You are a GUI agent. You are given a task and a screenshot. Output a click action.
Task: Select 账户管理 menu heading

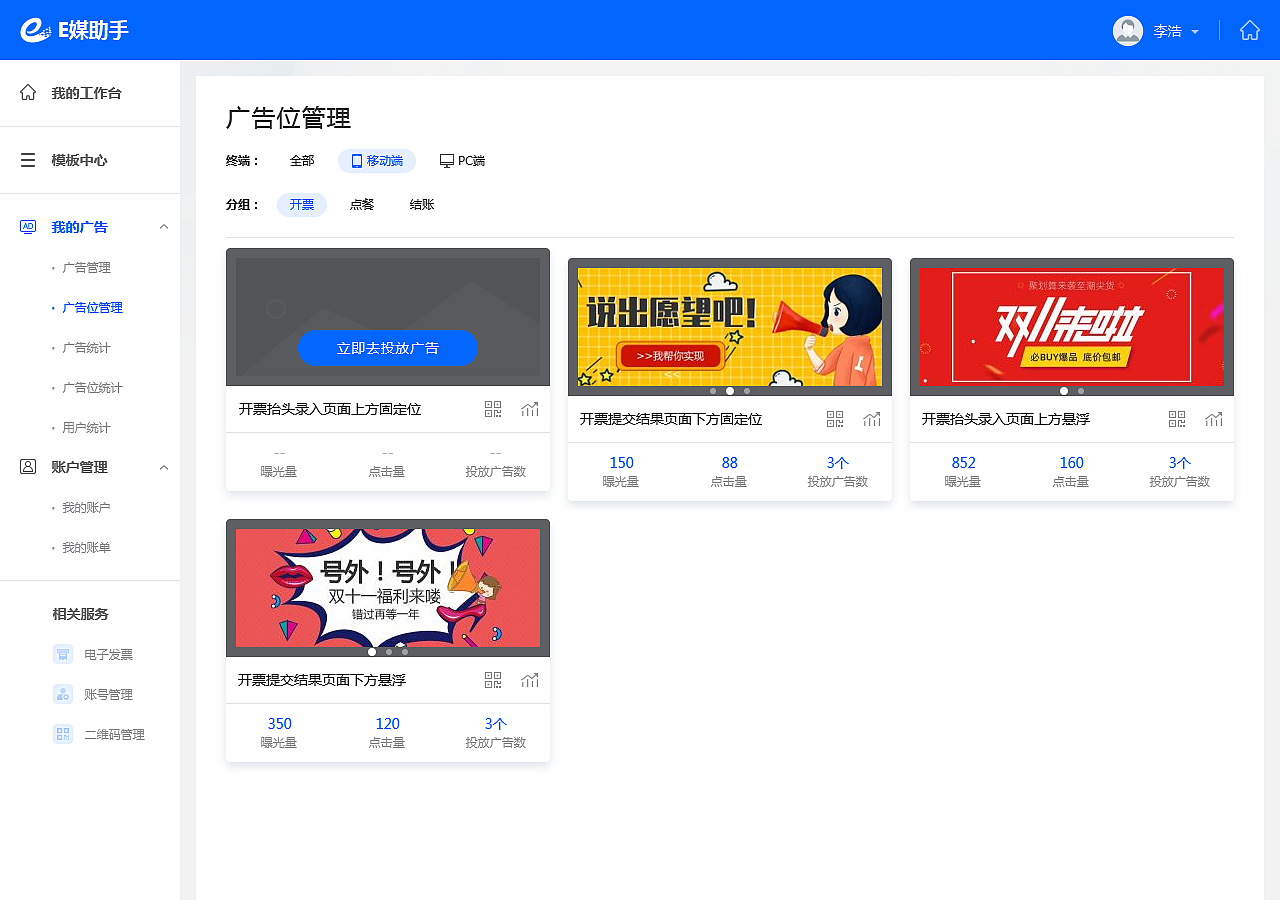coord(80,467)
